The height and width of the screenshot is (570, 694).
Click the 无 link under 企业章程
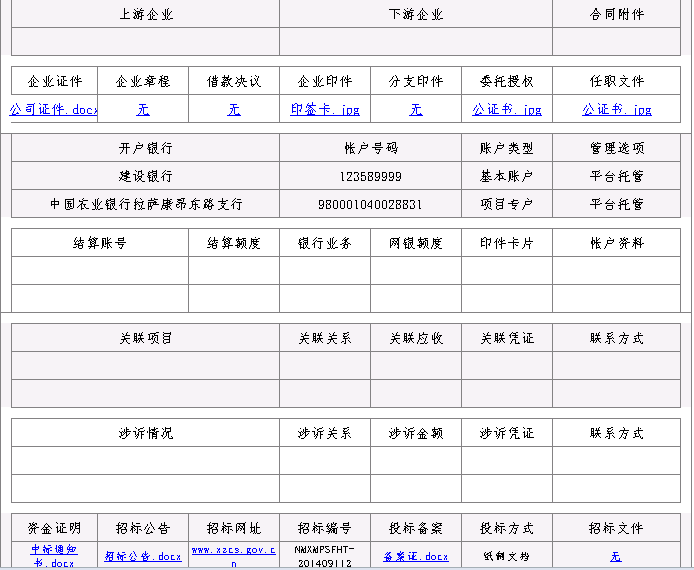(143, 110)
